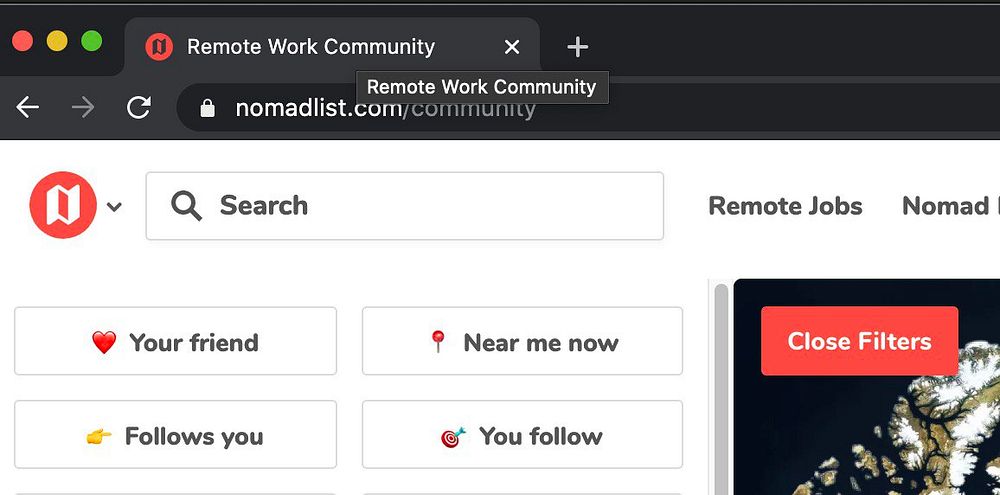
Task: Toggle the Near me now filter
Action: tap(522, 341)
